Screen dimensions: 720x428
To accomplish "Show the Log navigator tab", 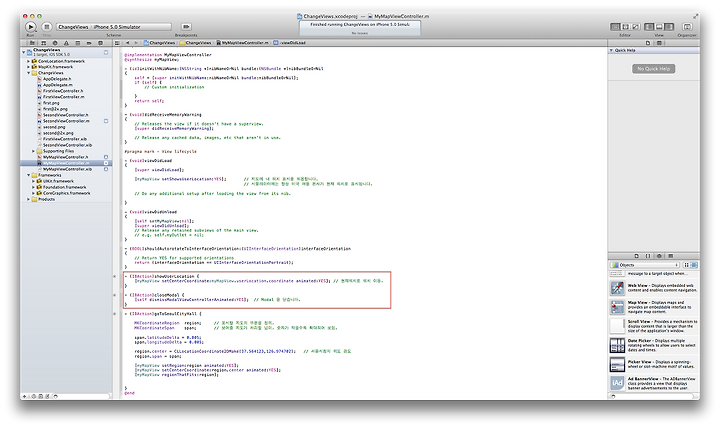I will pos(100,43).
